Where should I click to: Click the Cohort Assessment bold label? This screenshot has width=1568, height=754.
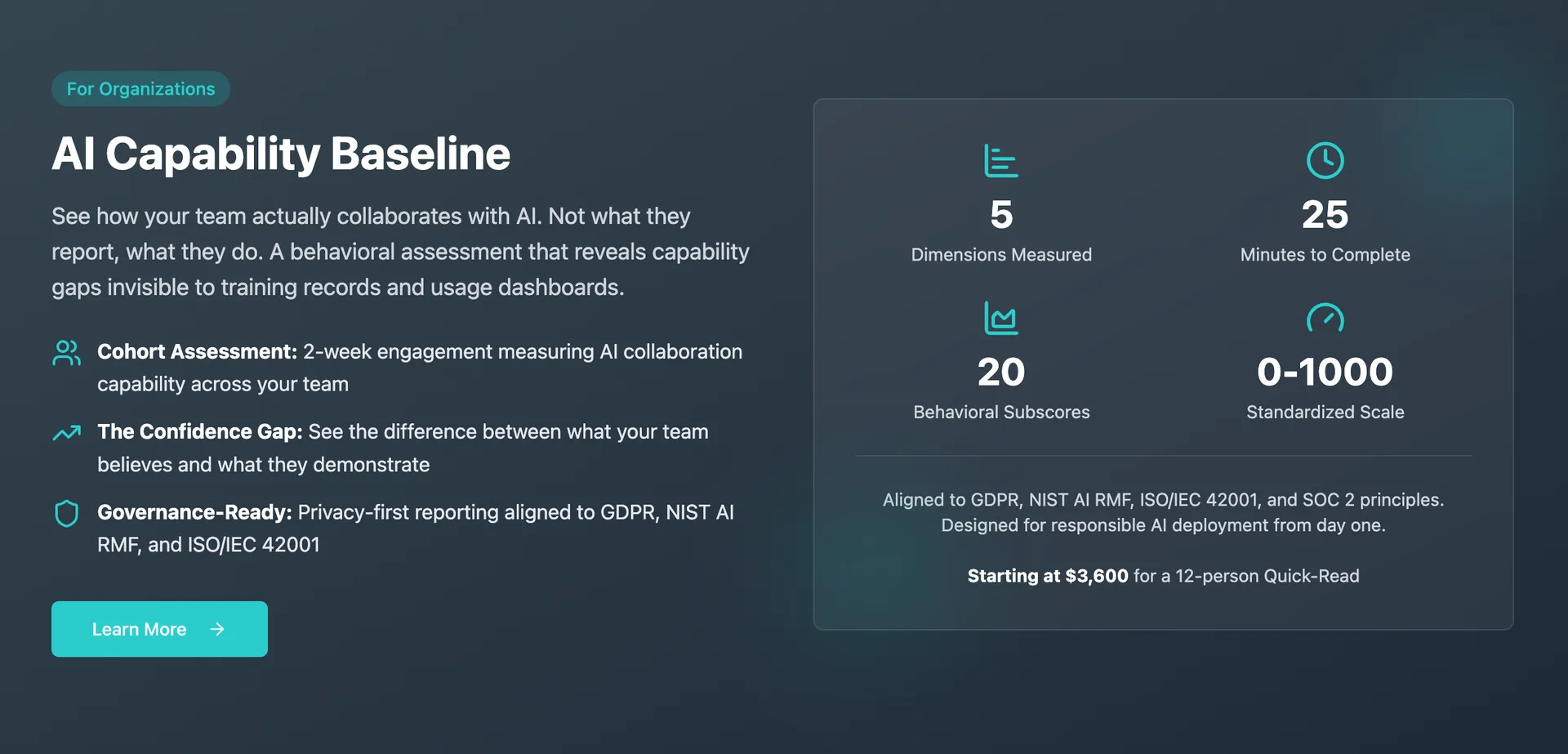pos(197,351)
